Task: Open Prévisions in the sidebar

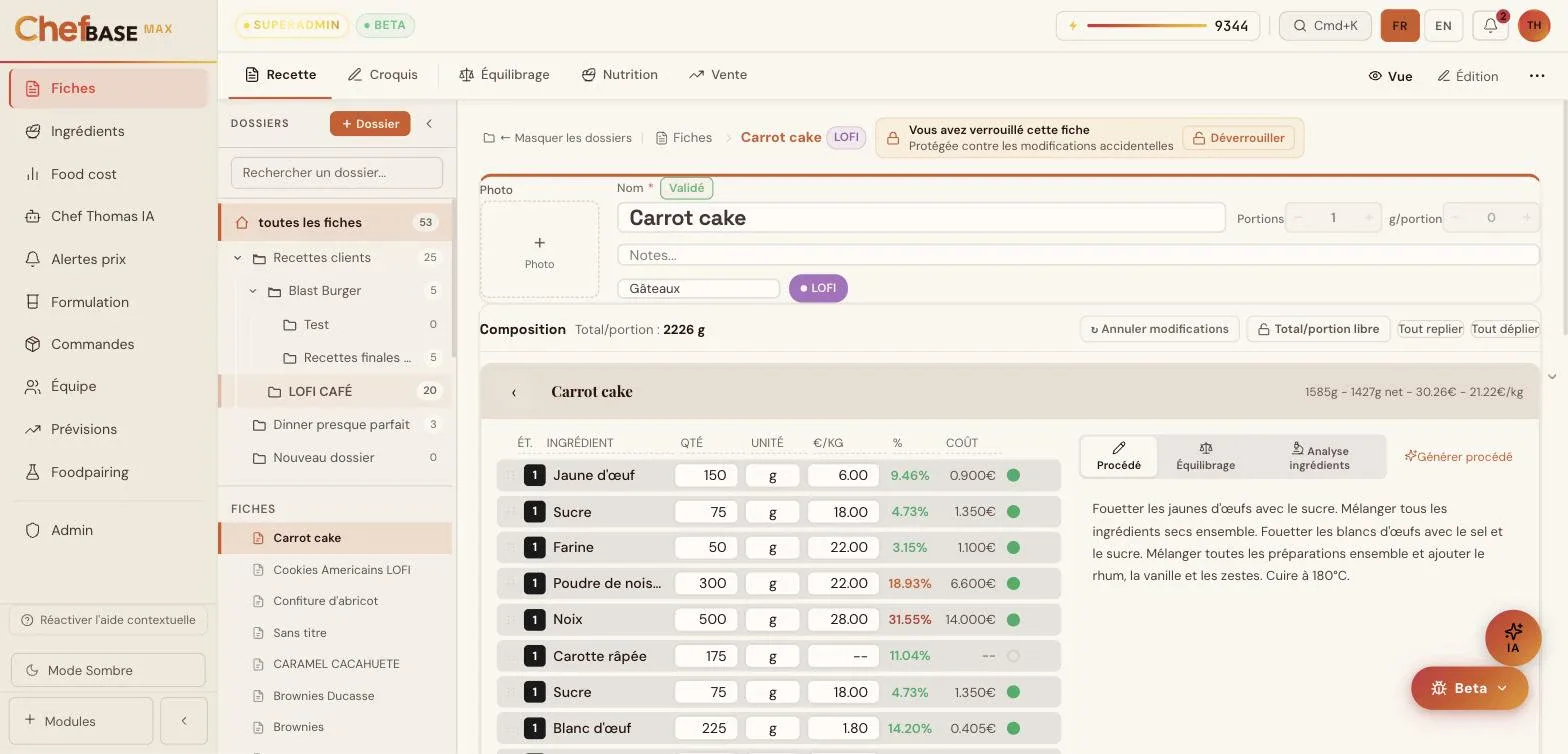Action: pos(108,429)
